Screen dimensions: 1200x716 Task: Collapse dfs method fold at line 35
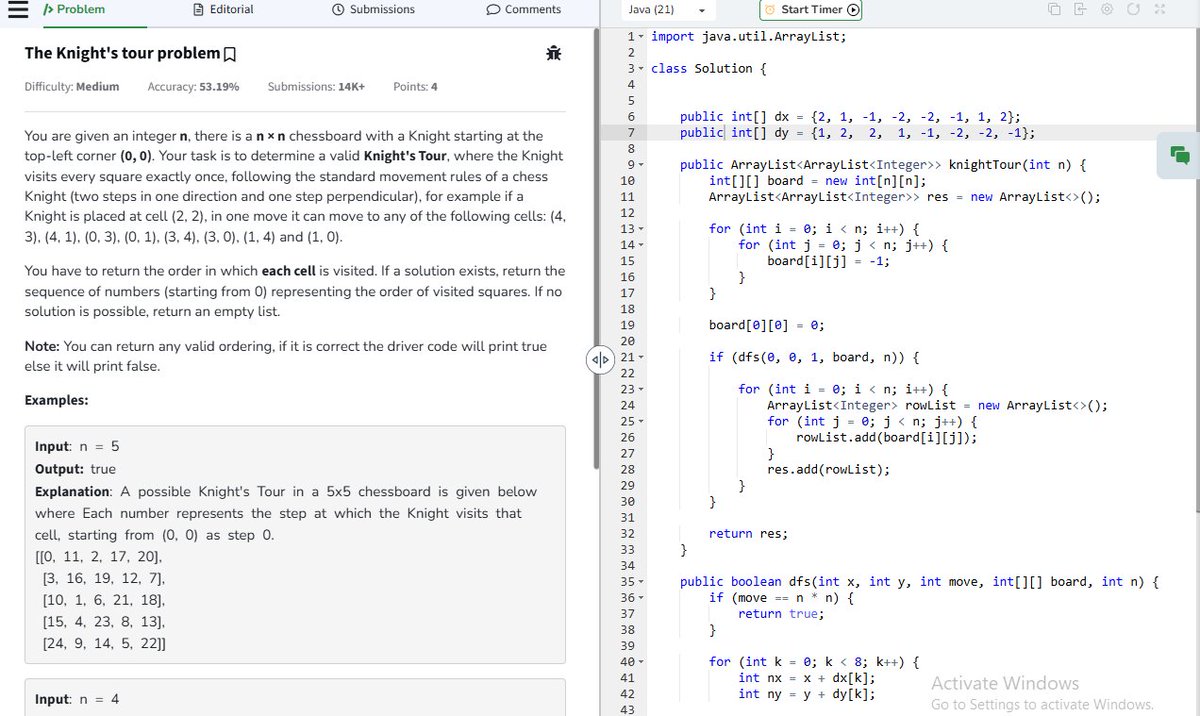(640, 581)
